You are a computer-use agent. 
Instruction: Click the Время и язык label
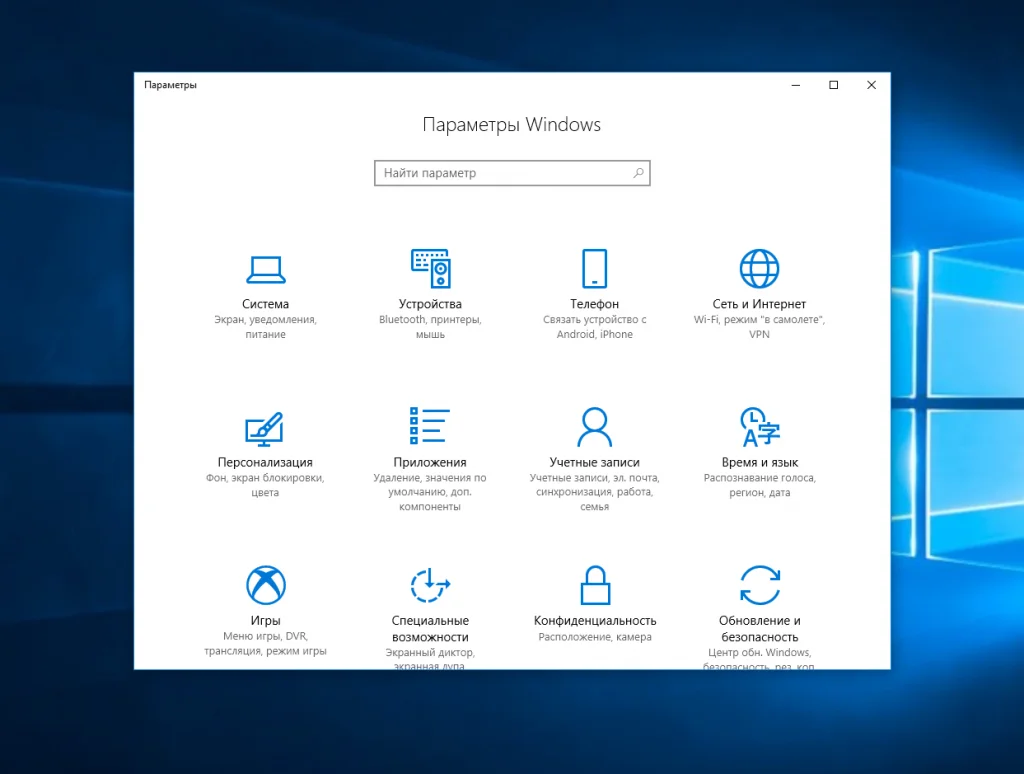tap(760, 462)
